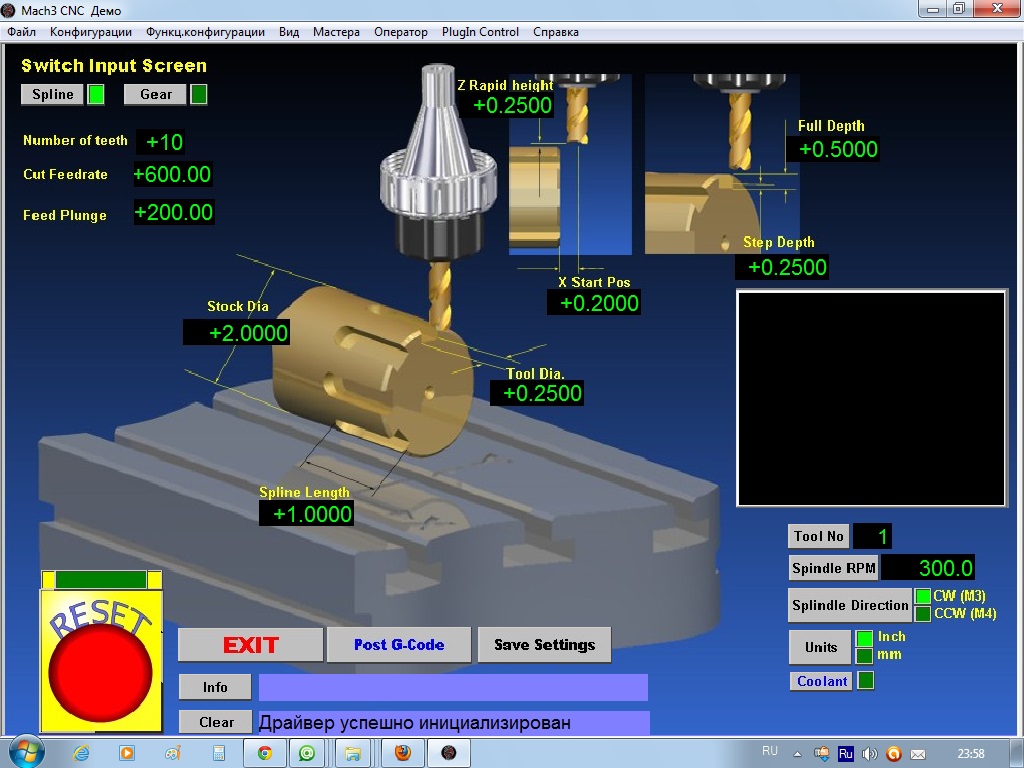1024x768 pixels.
Task: Select the Mach3 app taskbar icon
Action: pyautogui.click(x=449, y=753)
